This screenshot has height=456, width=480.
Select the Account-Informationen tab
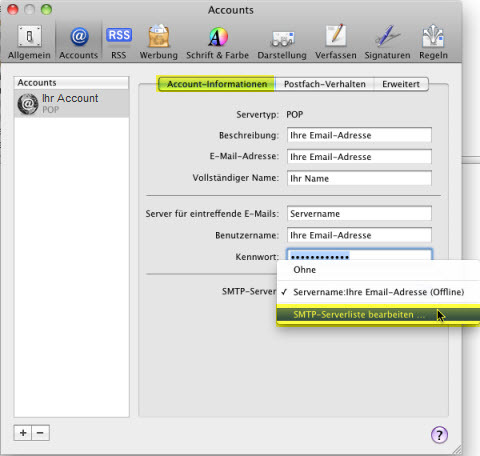pos(217,84)
